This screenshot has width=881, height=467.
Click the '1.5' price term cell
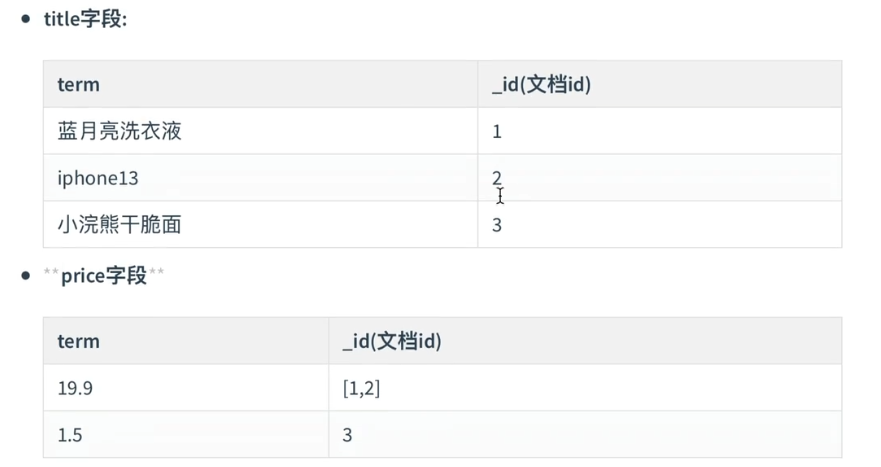click(70, 435)
